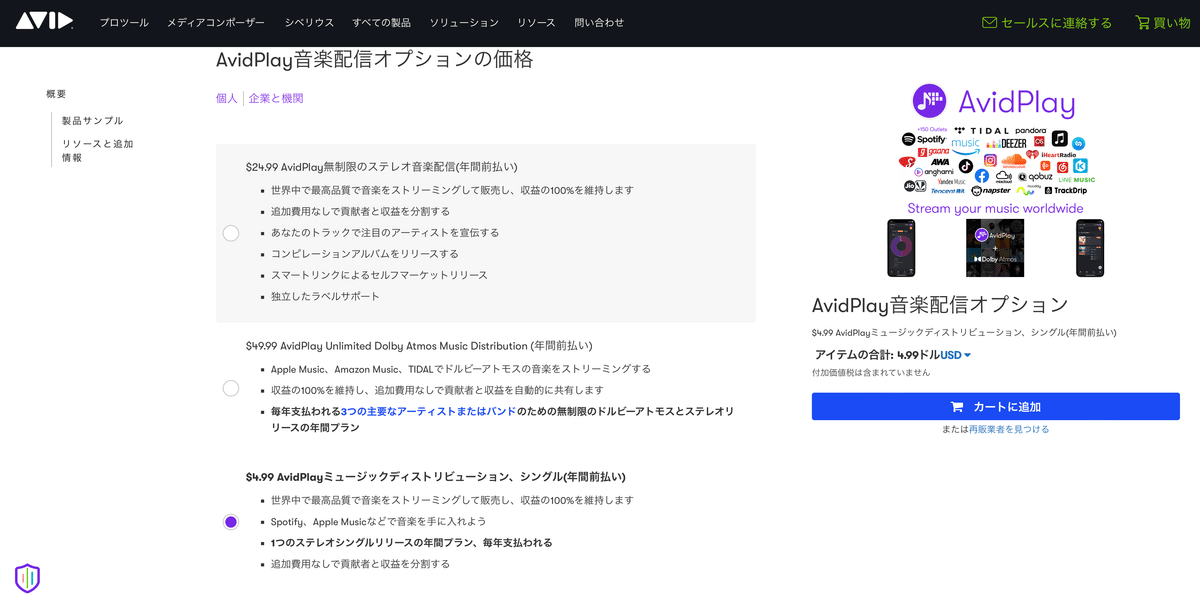Open the シベリウス menu

[x=309, y=22]
